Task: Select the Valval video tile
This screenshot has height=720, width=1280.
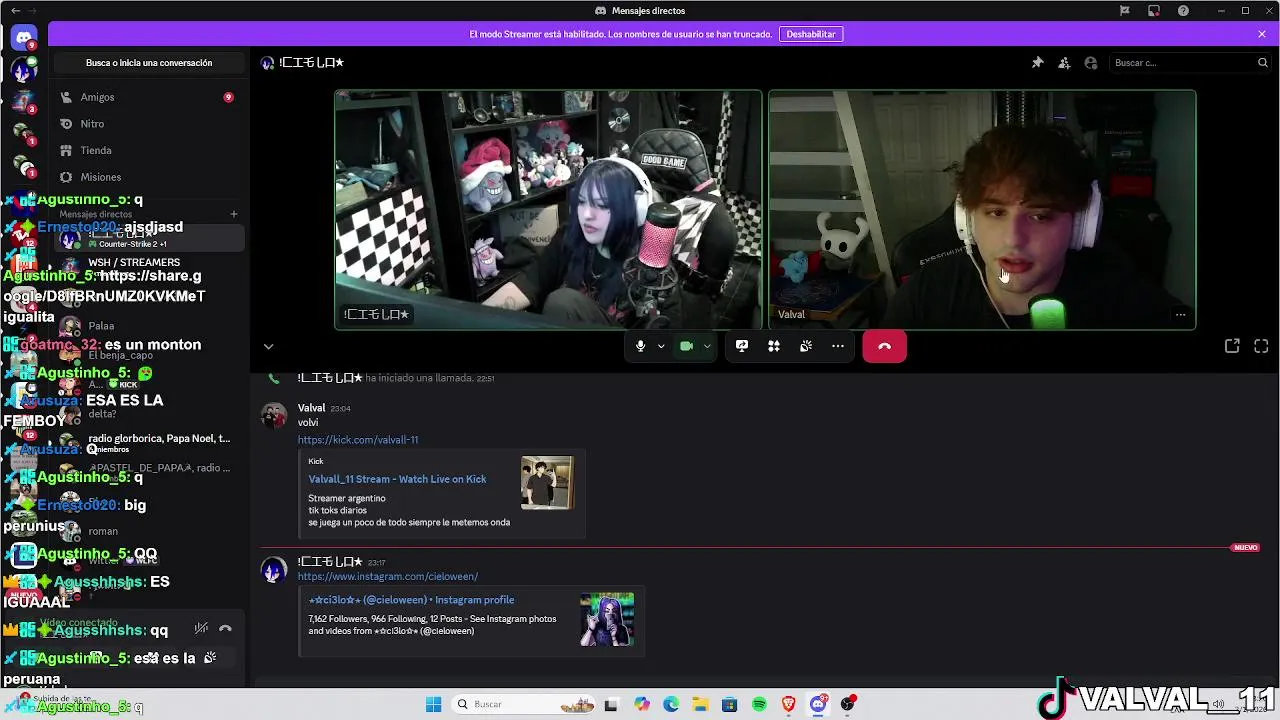Action: click(982, 210)
